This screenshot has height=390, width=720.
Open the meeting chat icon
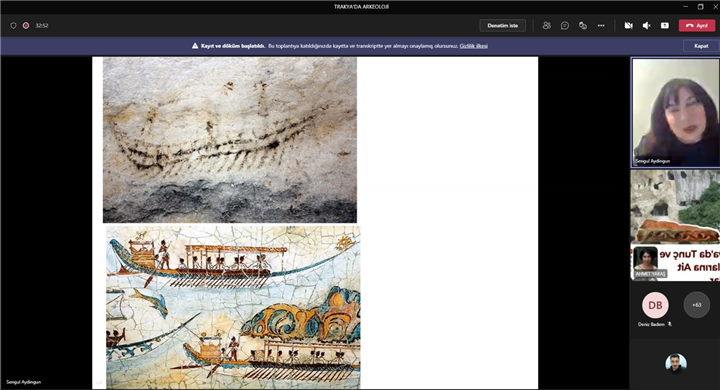coord(565,26)
